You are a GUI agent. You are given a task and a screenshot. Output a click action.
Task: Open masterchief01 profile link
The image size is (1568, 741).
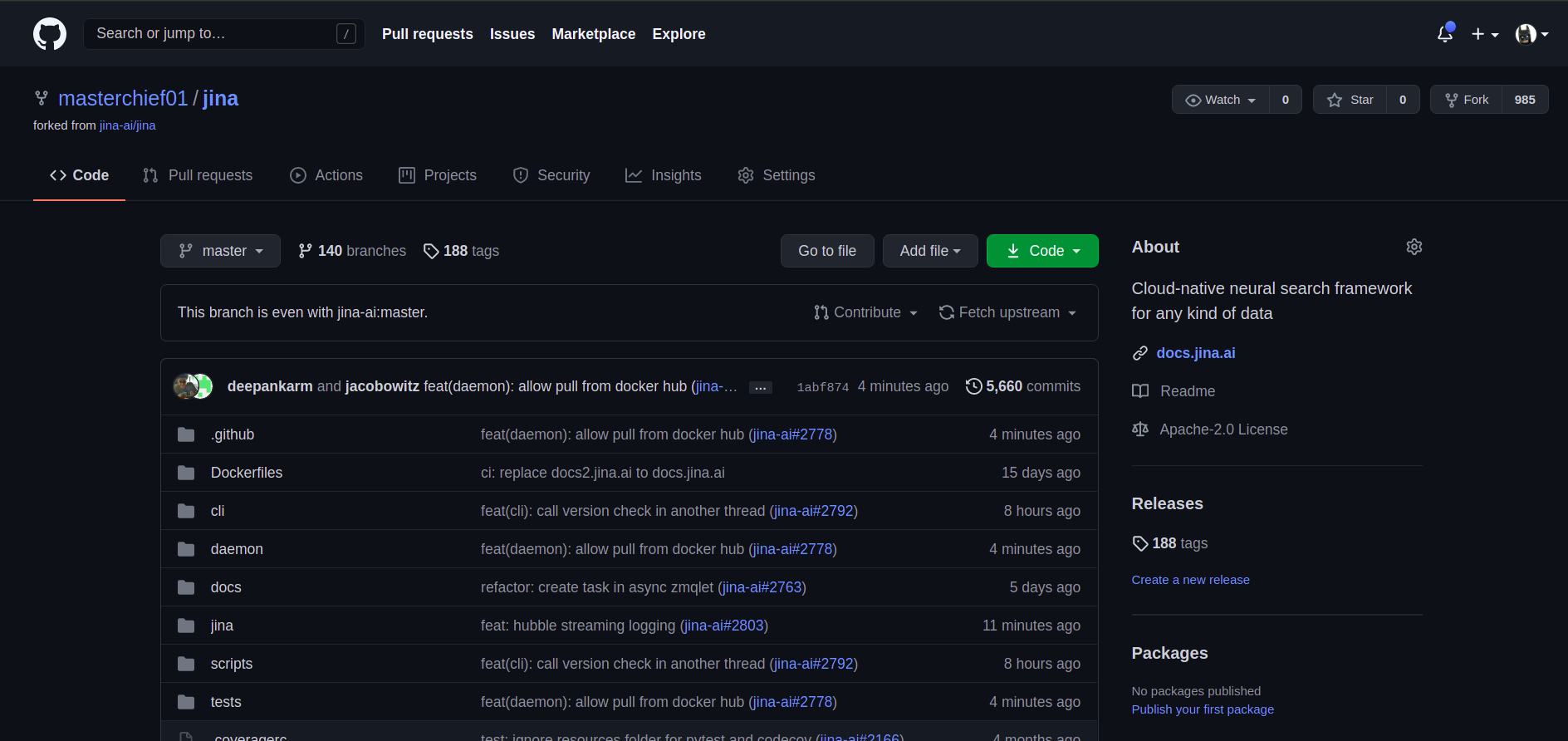click(x=123, y=98)
